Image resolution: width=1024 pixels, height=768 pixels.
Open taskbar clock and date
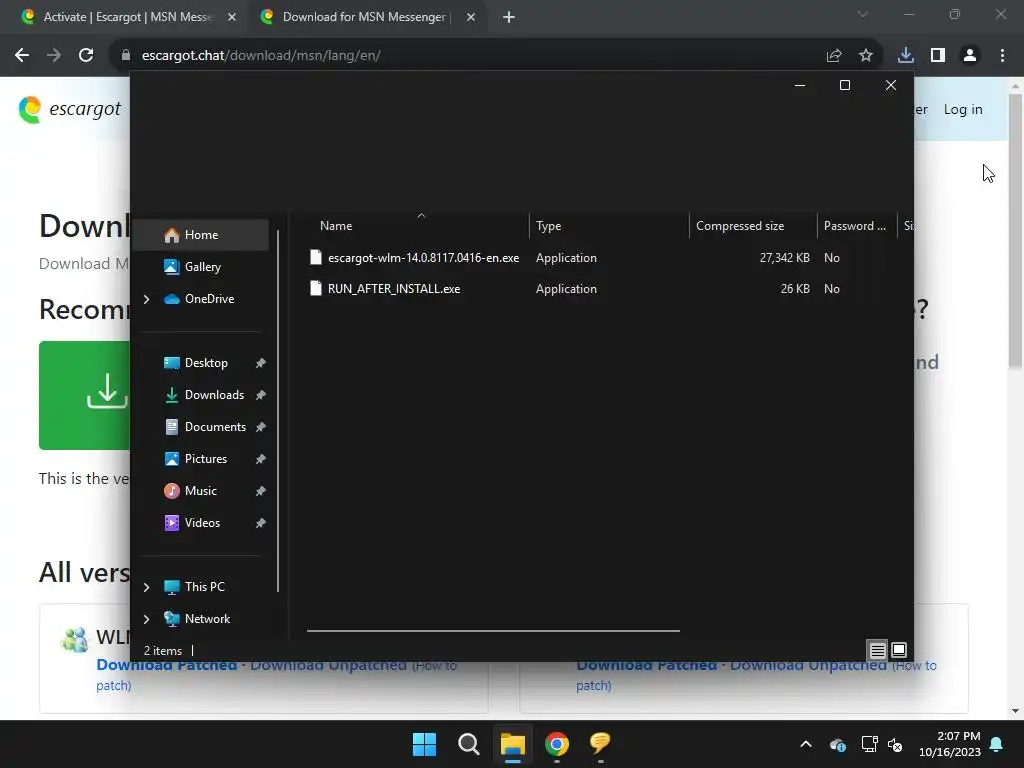(950, 744)
